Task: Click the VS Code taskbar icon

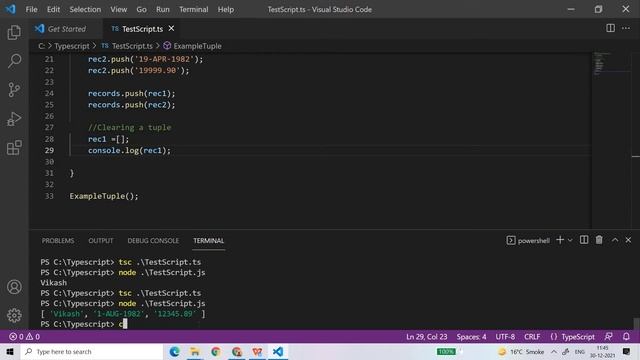Action: (278, 351)
